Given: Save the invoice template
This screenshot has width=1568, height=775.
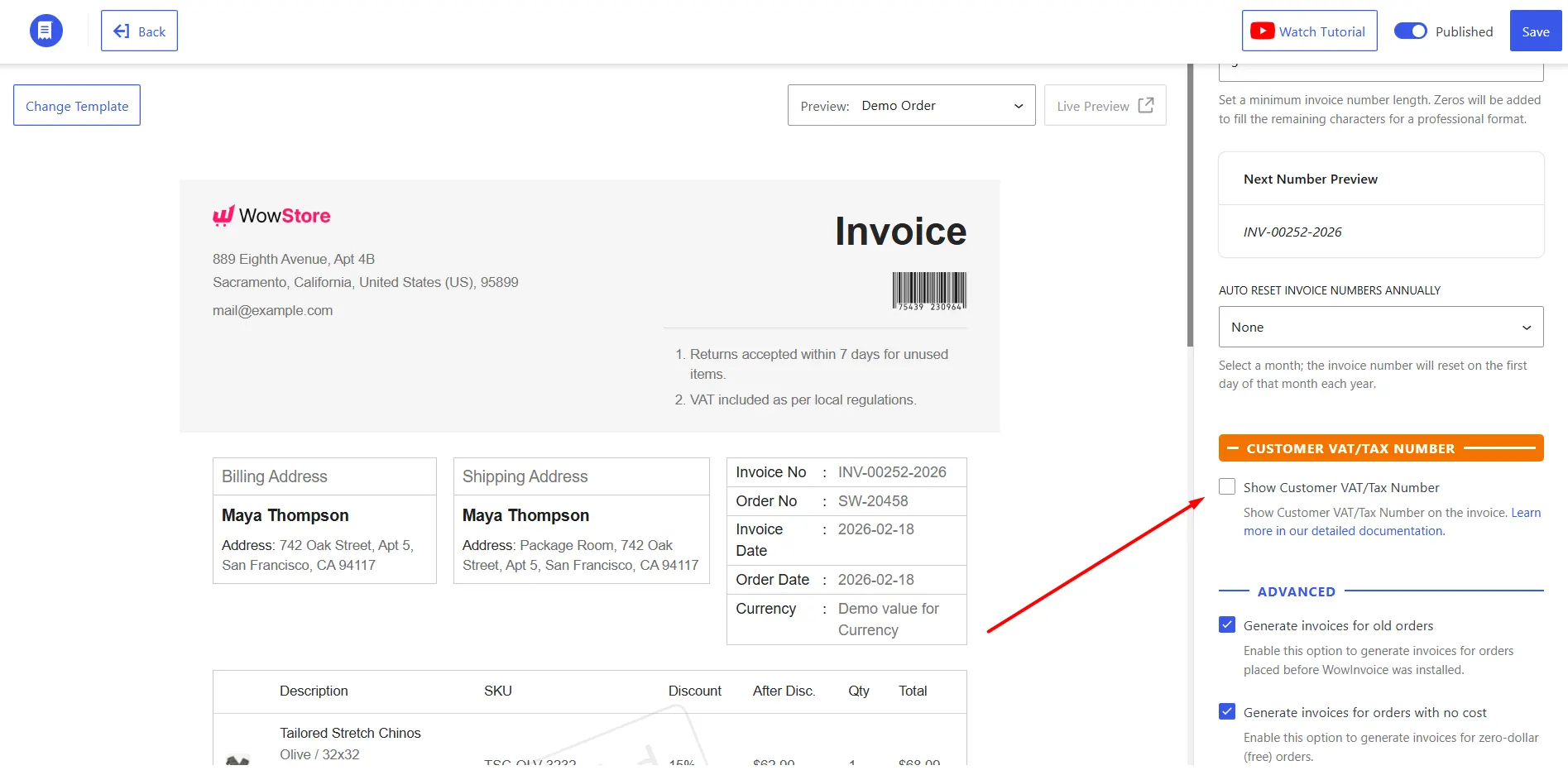Looking at the screenshot, I should click(1535, 31).
